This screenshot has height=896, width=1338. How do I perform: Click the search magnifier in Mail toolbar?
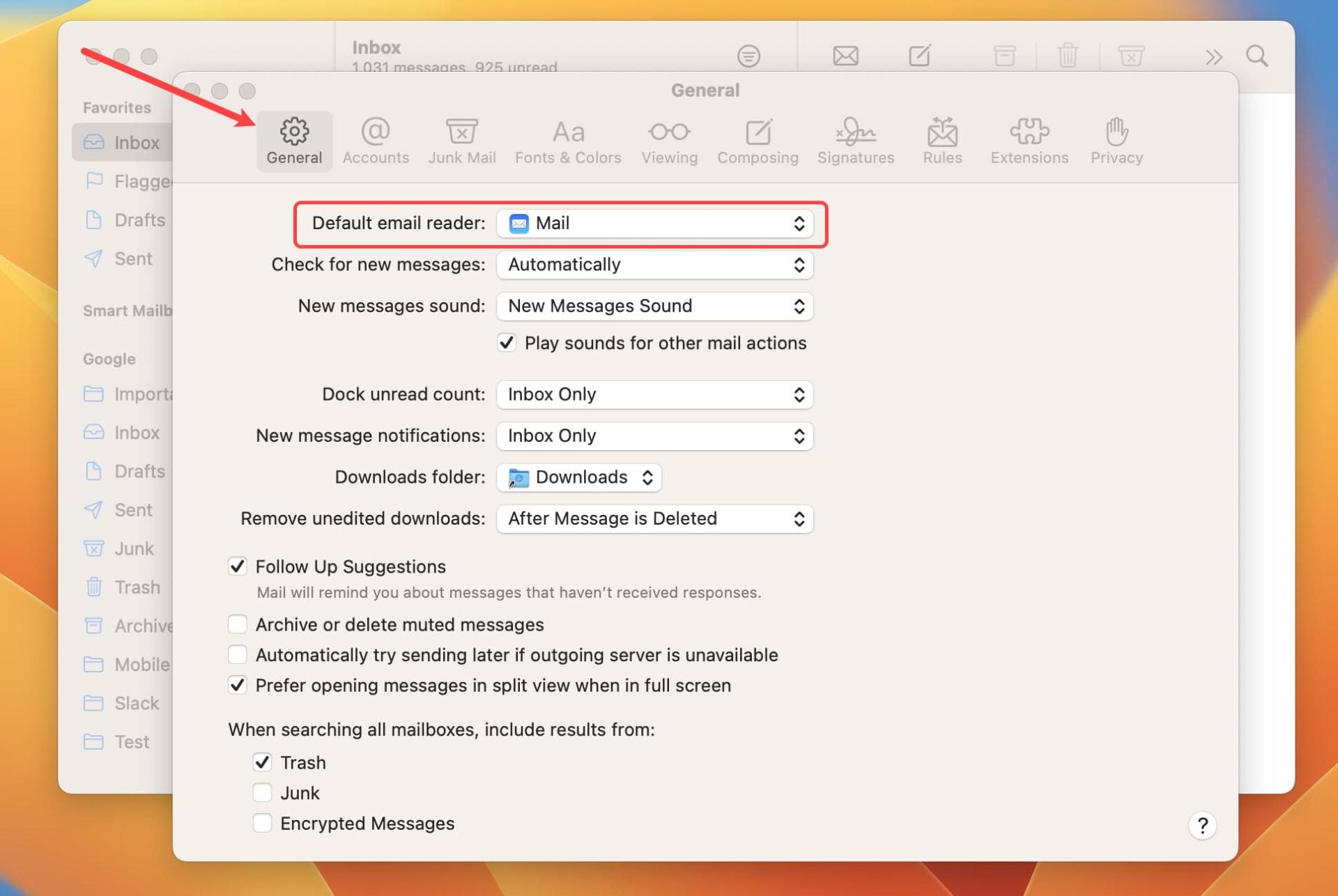click(1256, 55)
